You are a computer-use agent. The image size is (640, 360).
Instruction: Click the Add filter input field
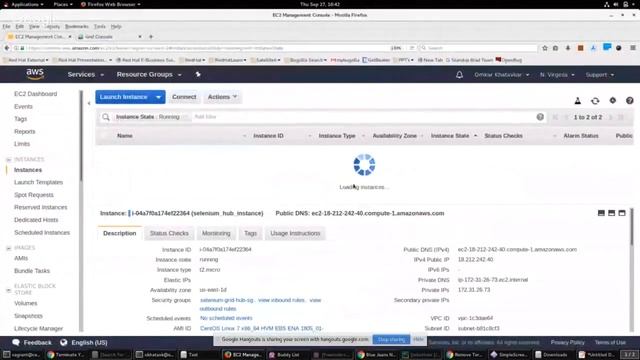(363, 117)
